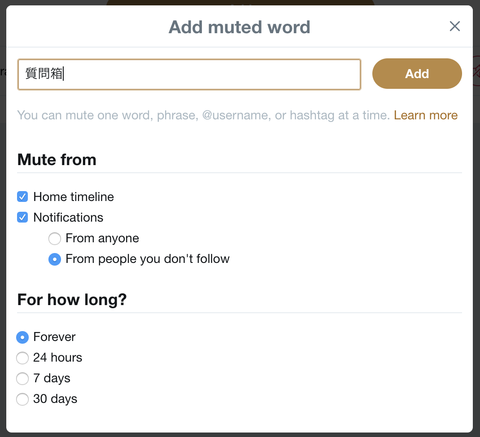Uncheck the Home timeline checkbox box
480x437 pixels.
[x=22, y=197]
